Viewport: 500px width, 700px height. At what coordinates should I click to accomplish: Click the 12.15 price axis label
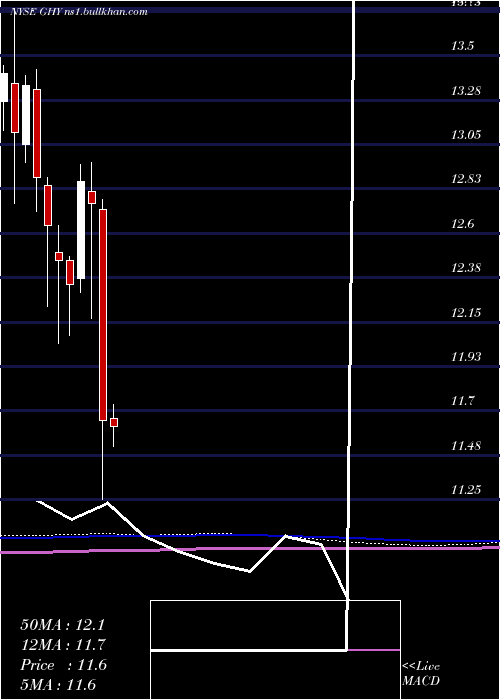[x=466, y=312]
